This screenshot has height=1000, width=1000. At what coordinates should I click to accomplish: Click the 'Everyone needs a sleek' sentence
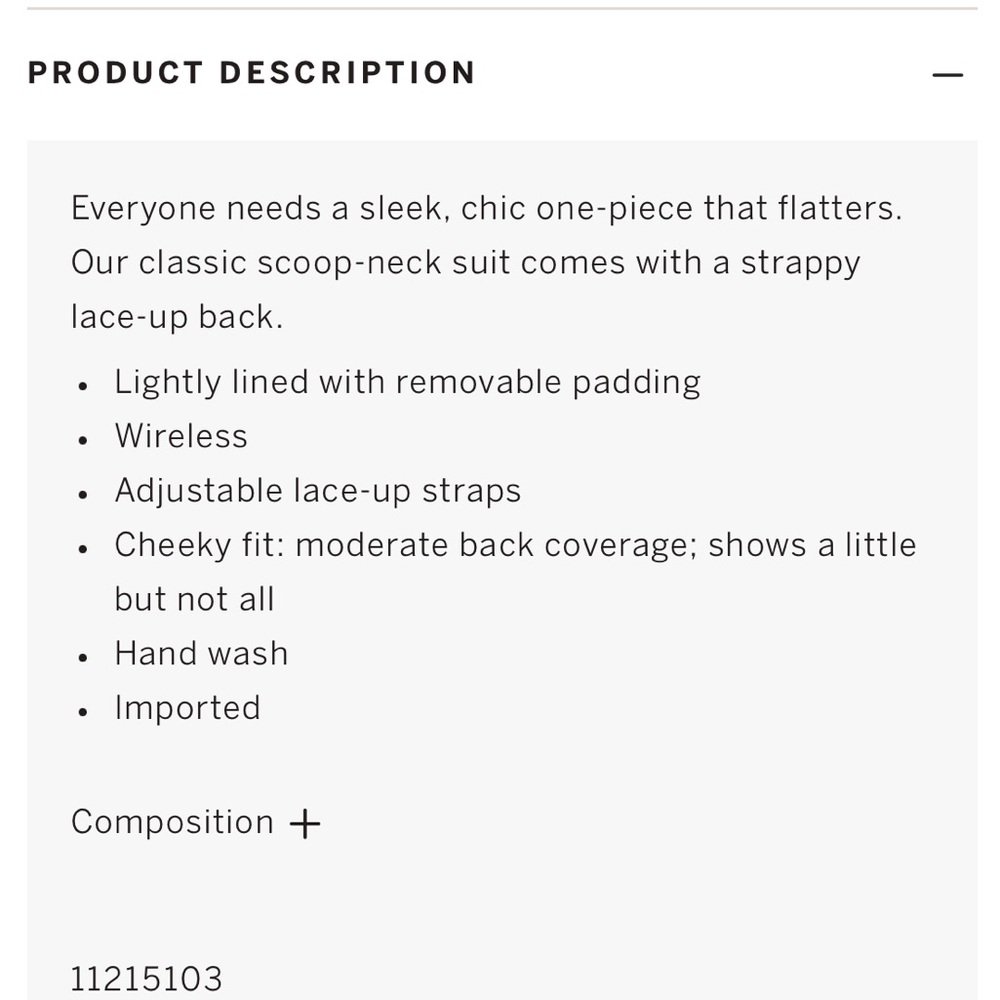(487, 209)
